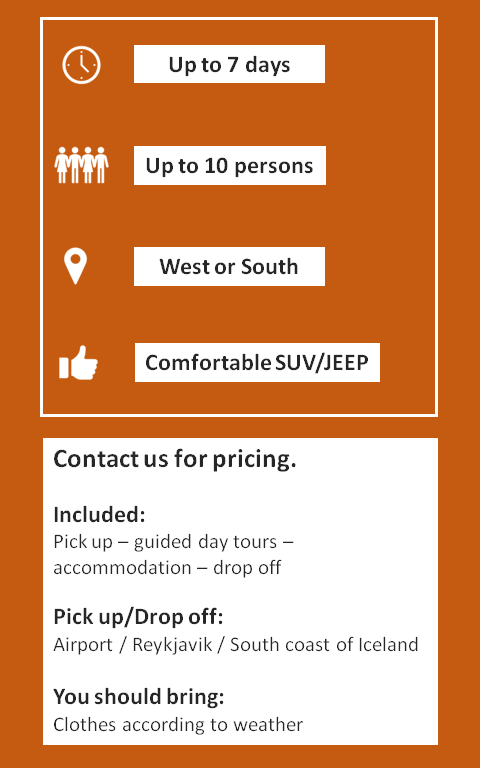
Task: Click the 'West or South' label
Action: [229, 266]
